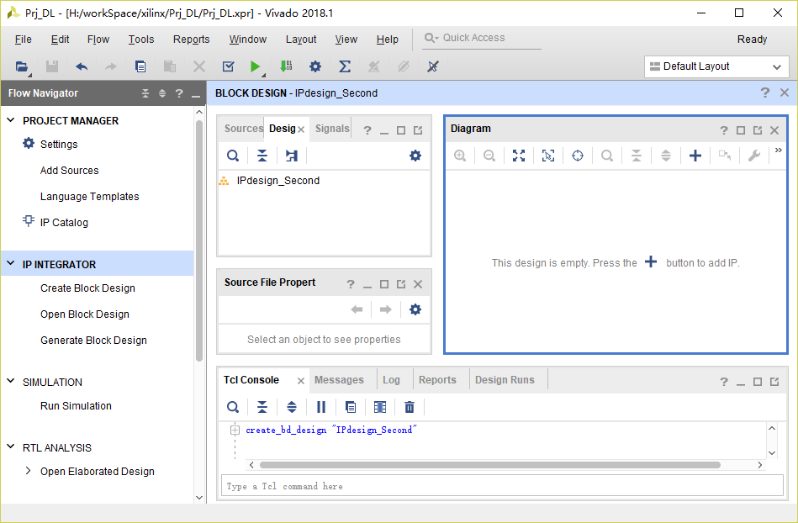Click the sigma Reports icon in toolbar

pos(345,67)
